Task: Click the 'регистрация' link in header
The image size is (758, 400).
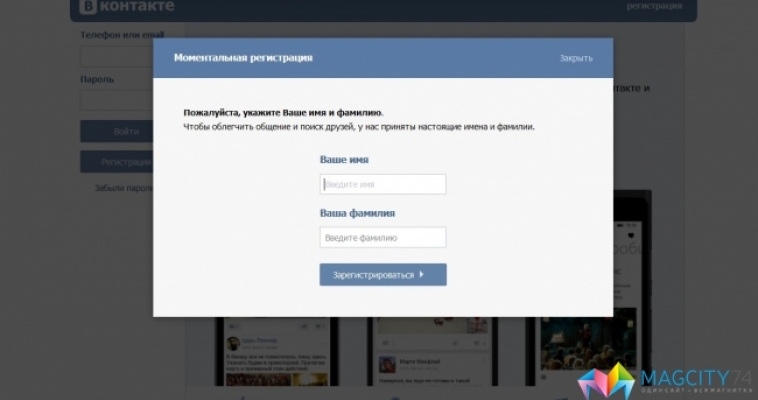Action: pos(654,6)
